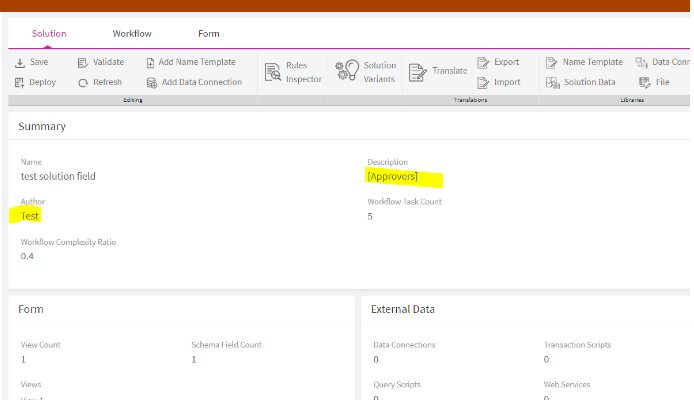694x411 pixels.
Task: Click the Translate icon
Action: pos(417,72)
